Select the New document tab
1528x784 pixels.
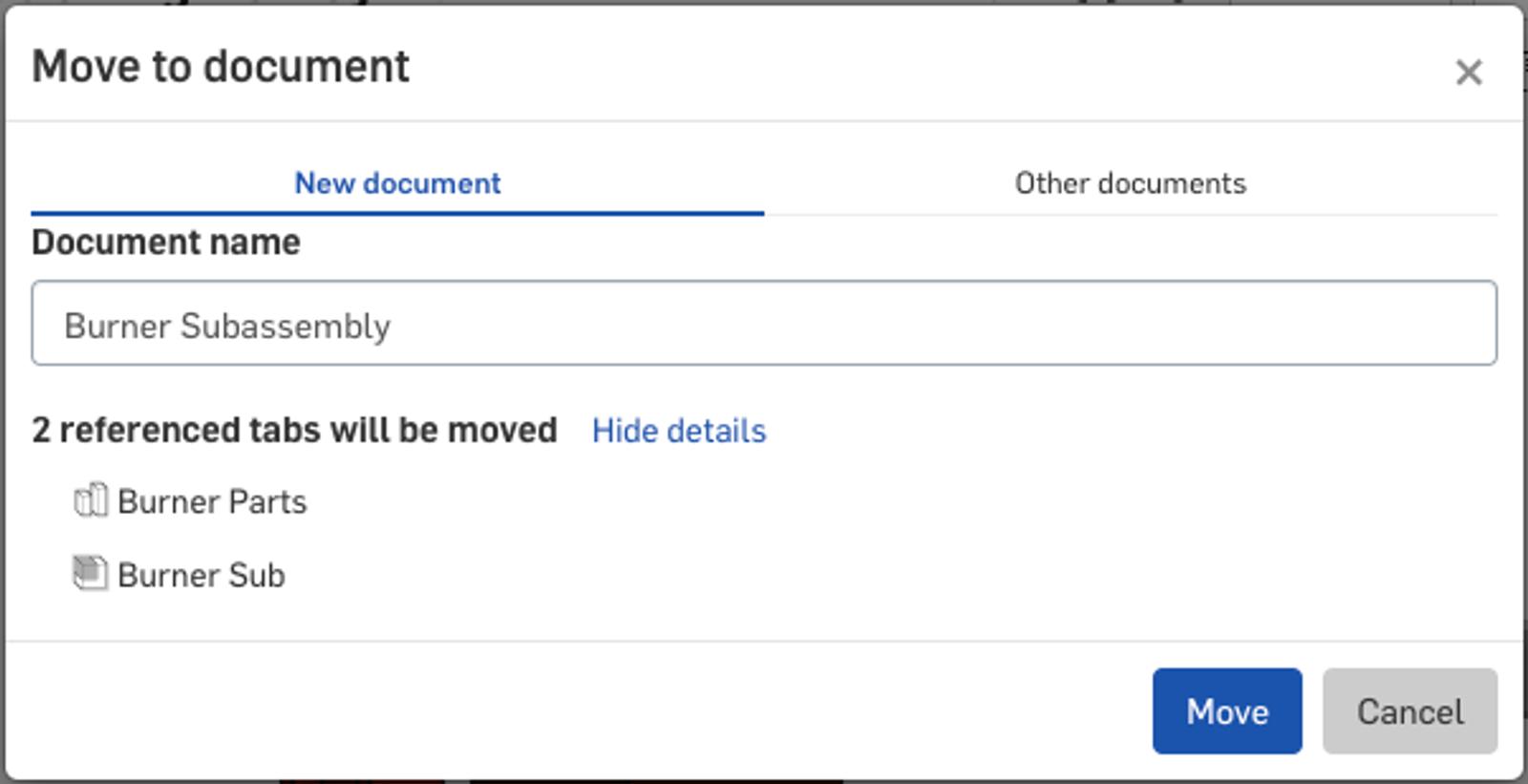tap(397, 182)
